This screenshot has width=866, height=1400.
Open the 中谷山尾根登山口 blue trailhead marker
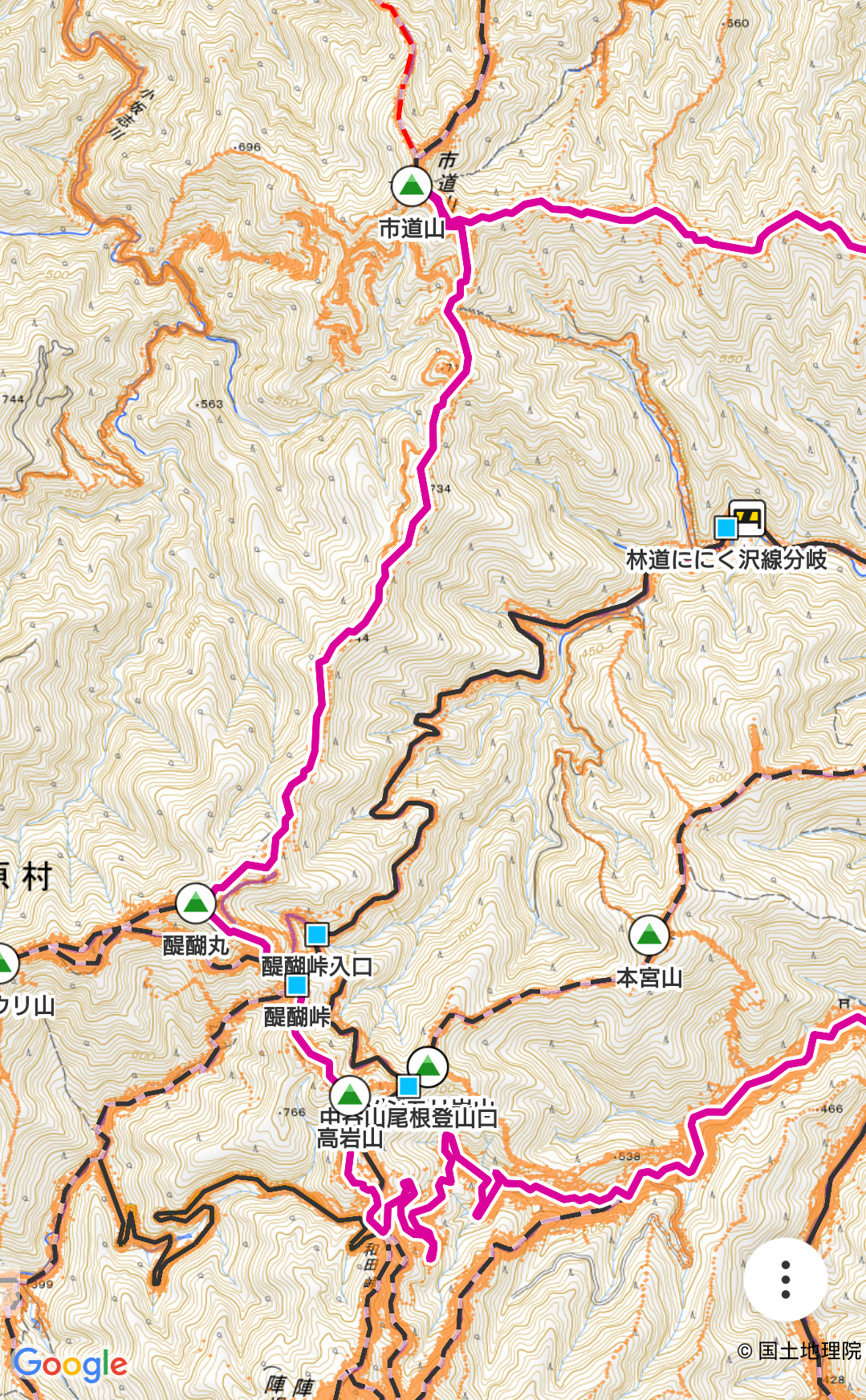[409, 1086]
